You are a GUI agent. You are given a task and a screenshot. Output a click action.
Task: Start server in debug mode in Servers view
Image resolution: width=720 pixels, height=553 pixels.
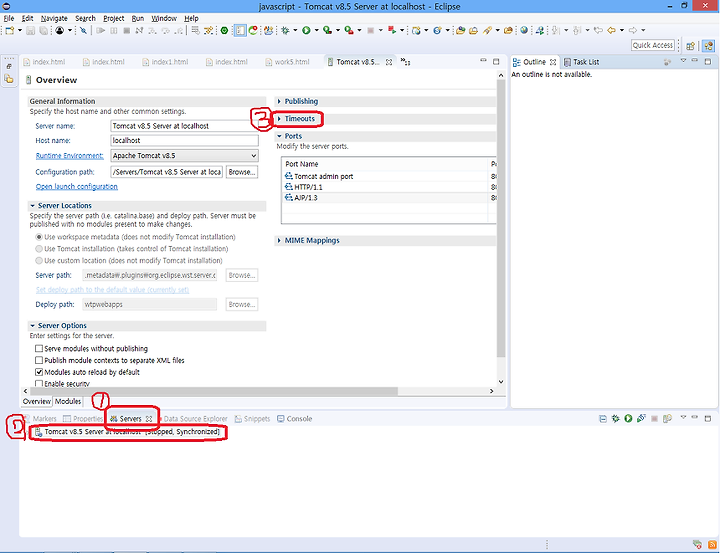[x=616, y=418]
